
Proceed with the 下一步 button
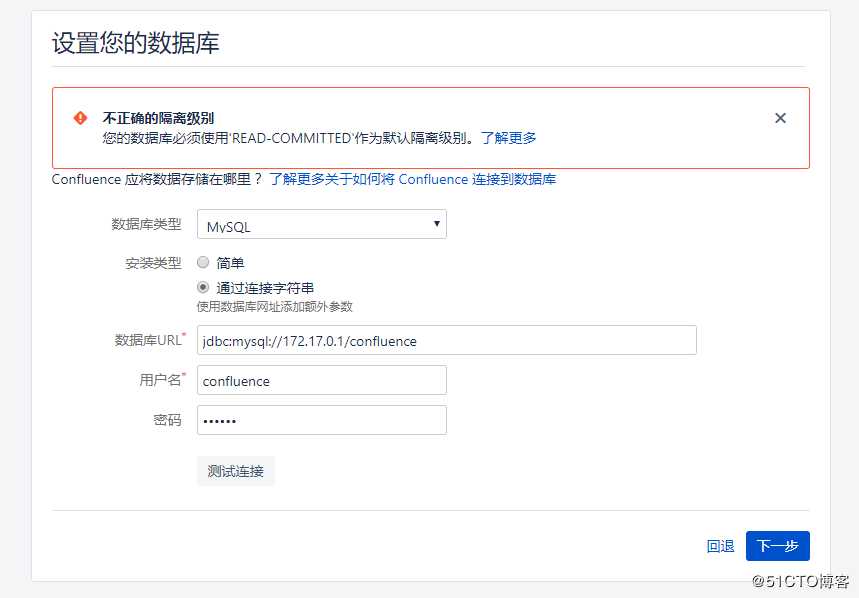click(x=777, y=546)
